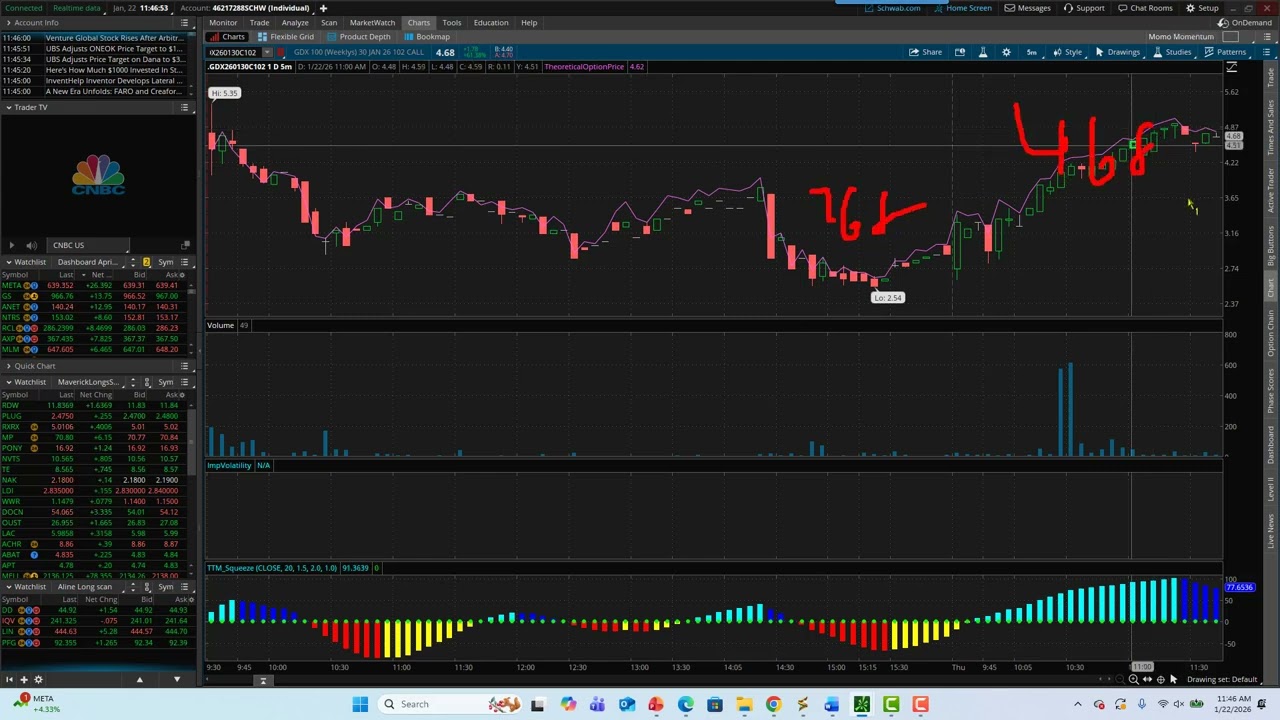Click the symbol input field .GDX260130C102
Screen dimensions: 1280x720
[x=233, y=52]
